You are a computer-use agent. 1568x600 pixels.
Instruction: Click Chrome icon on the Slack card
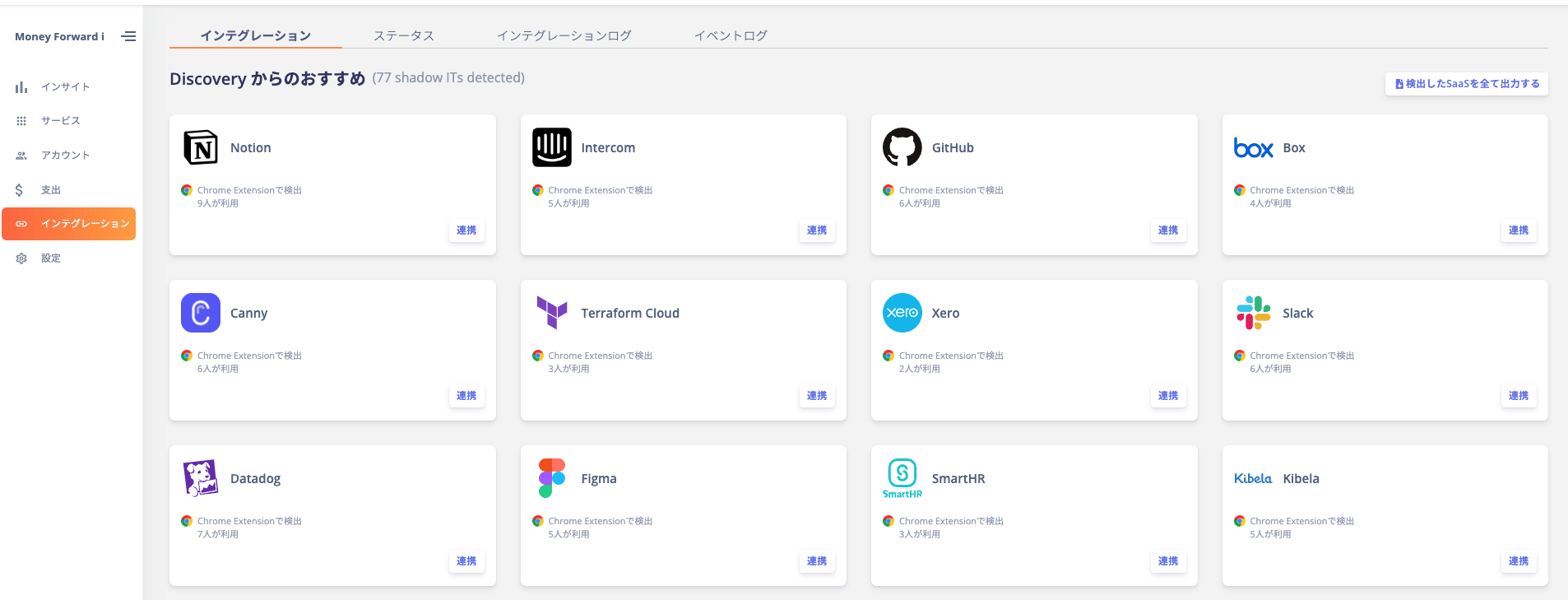(x=1239, y=356)
